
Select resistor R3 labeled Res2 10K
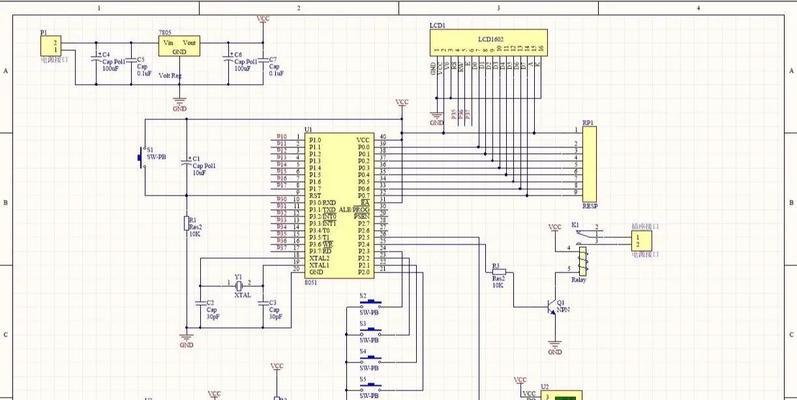pyautogui.click(x=499, y=272)
